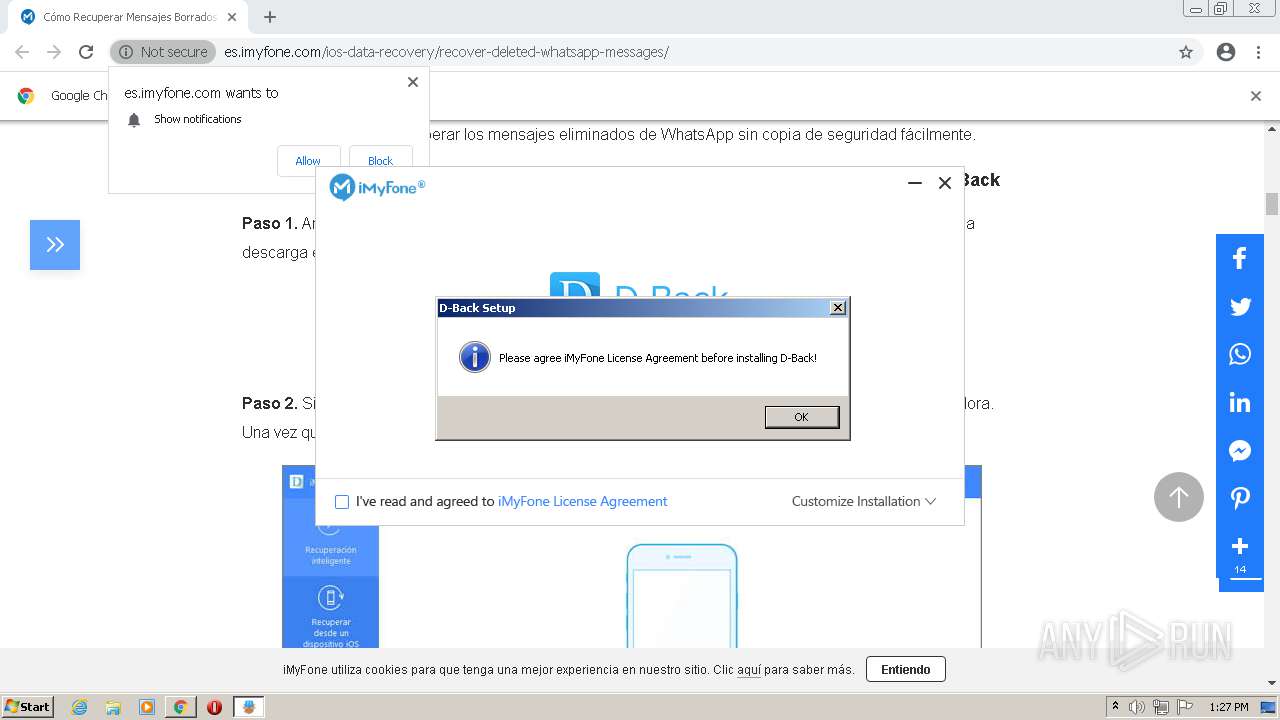The image size is (1280, 720).
Task: Share page via WhatsApp
Action: [x=1240, y=354]
